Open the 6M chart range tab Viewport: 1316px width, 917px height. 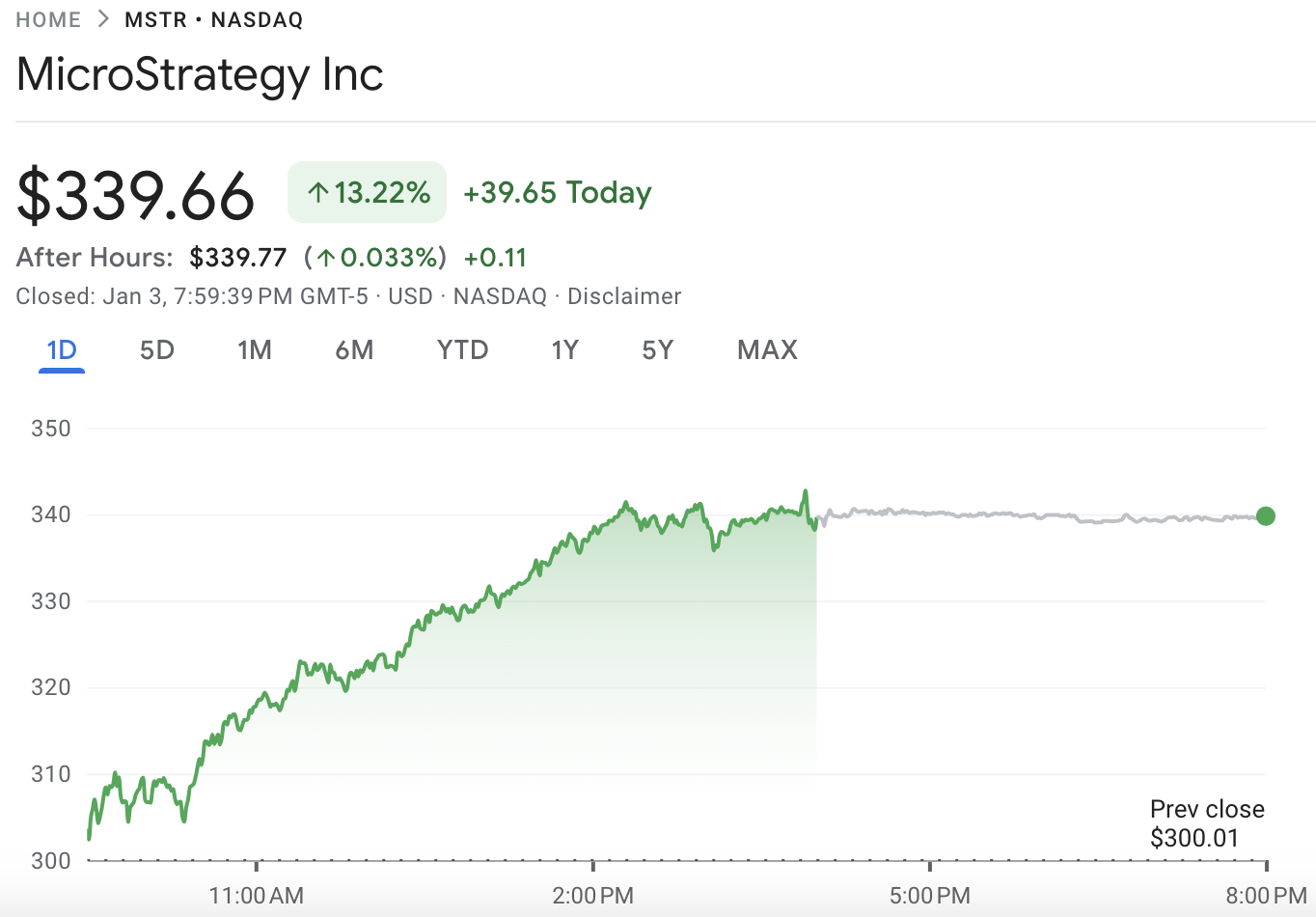click(x=354, y=349)
